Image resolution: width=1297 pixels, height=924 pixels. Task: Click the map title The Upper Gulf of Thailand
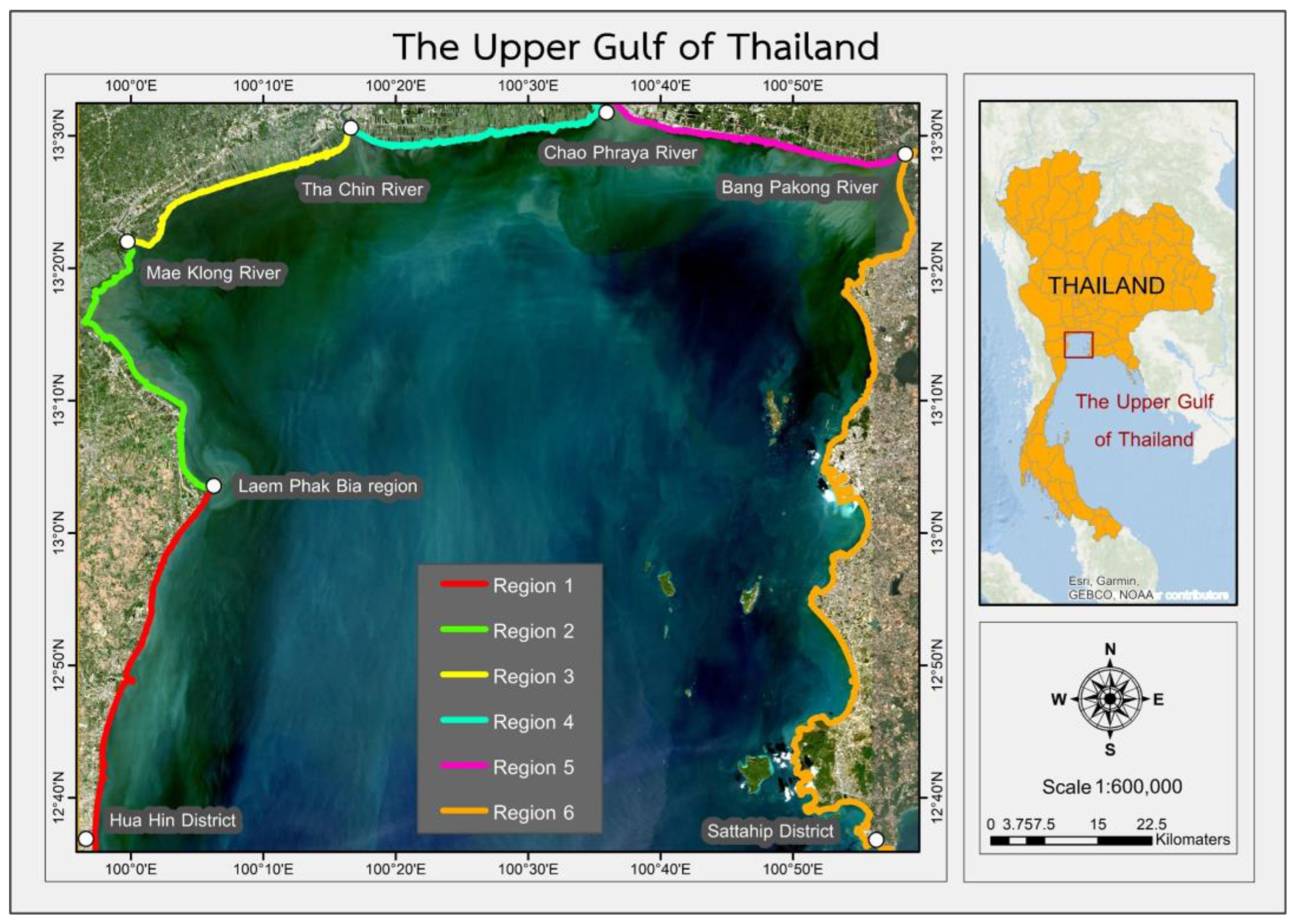point(636,47)
